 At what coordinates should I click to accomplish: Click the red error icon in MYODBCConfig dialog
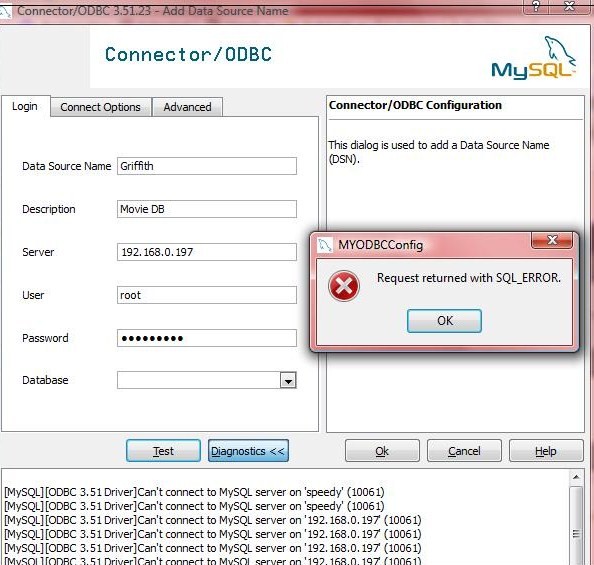click(x=344, y=286)
